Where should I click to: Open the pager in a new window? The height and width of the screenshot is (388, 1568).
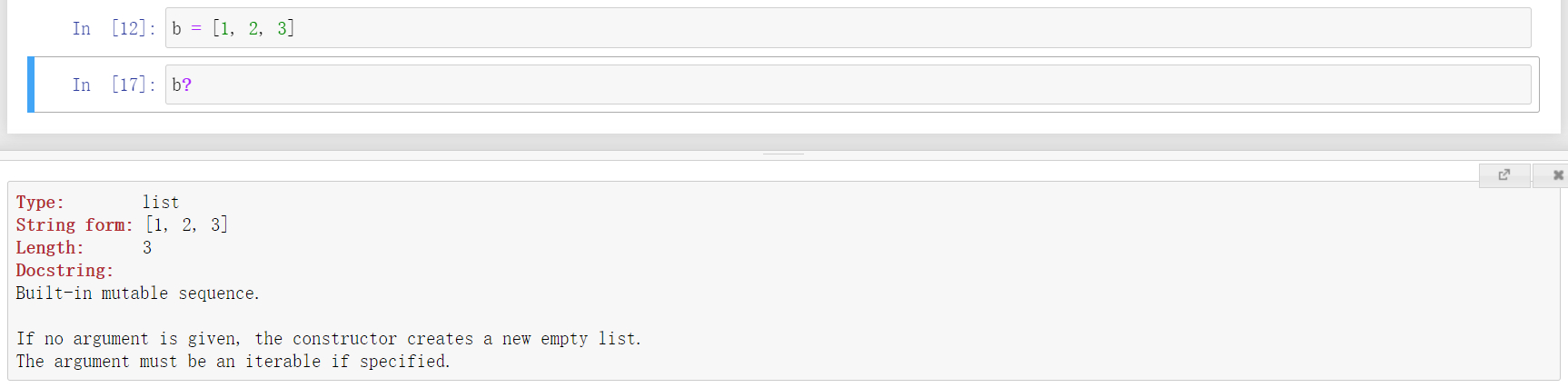[1504, 174]
